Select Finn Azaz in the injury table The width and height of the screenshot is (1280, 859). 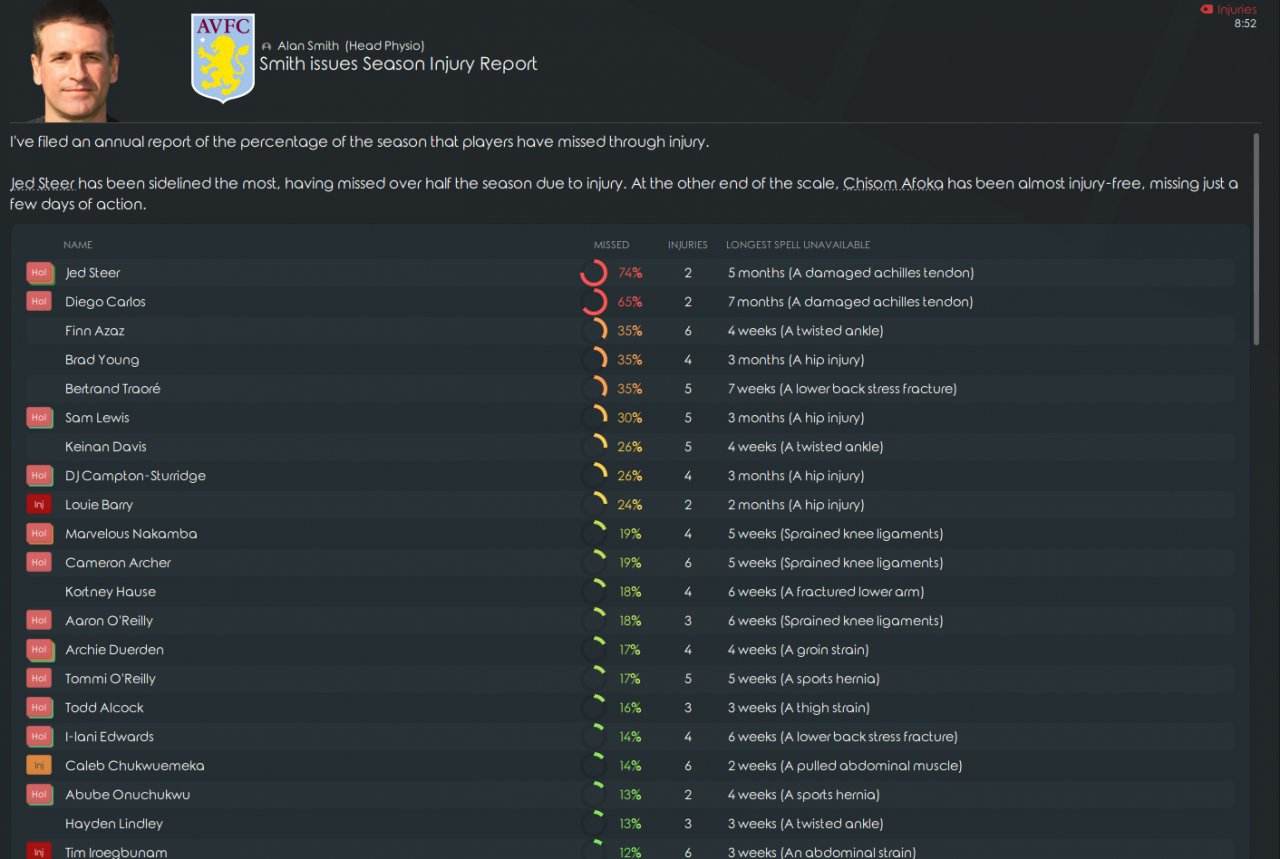coord(95,331)
